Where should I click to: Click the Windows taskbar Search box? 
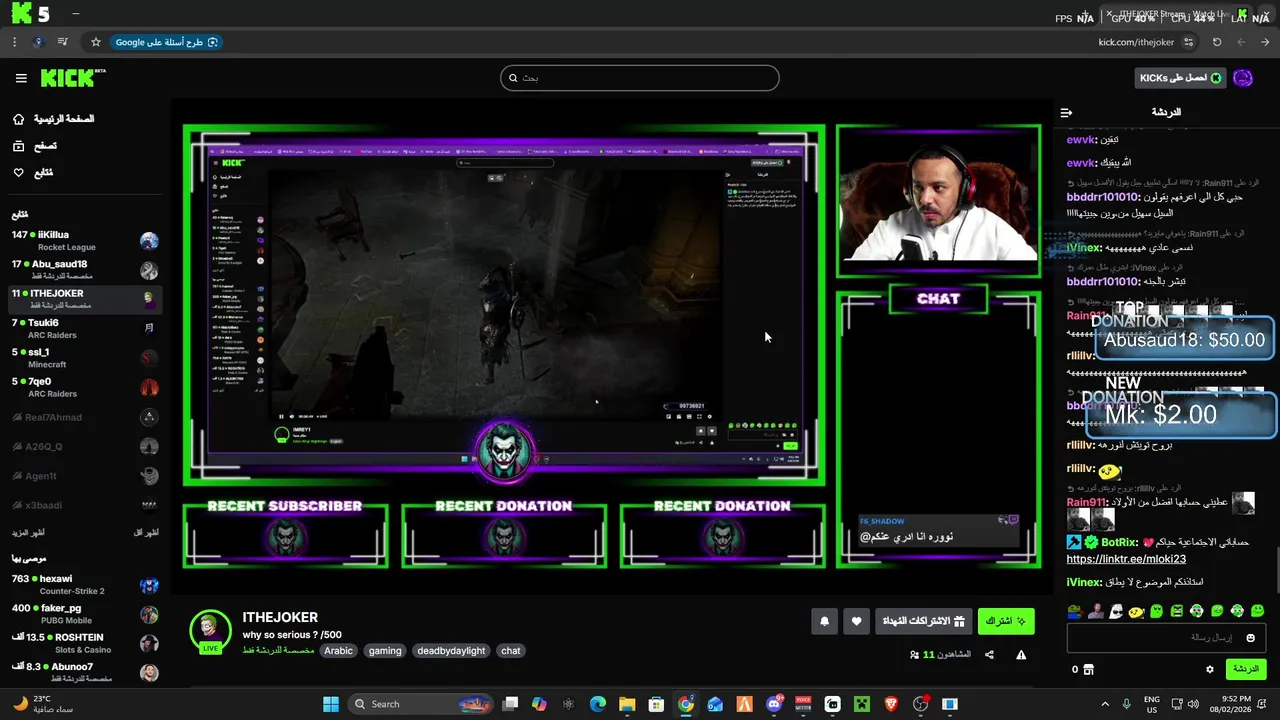[x=420, y=704]
